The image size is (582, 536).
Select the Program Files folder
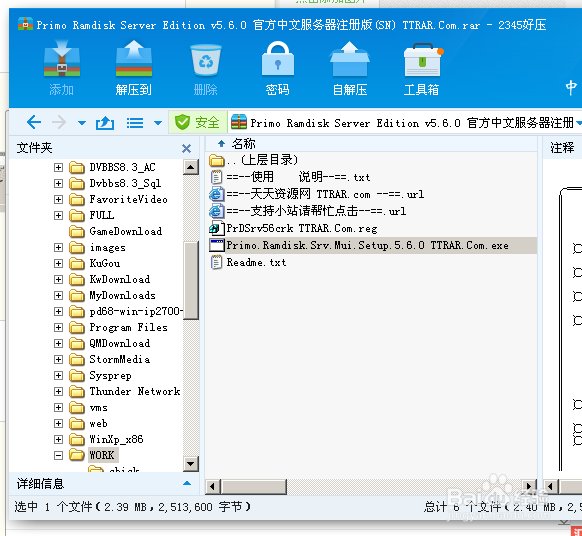coord(128,327)
